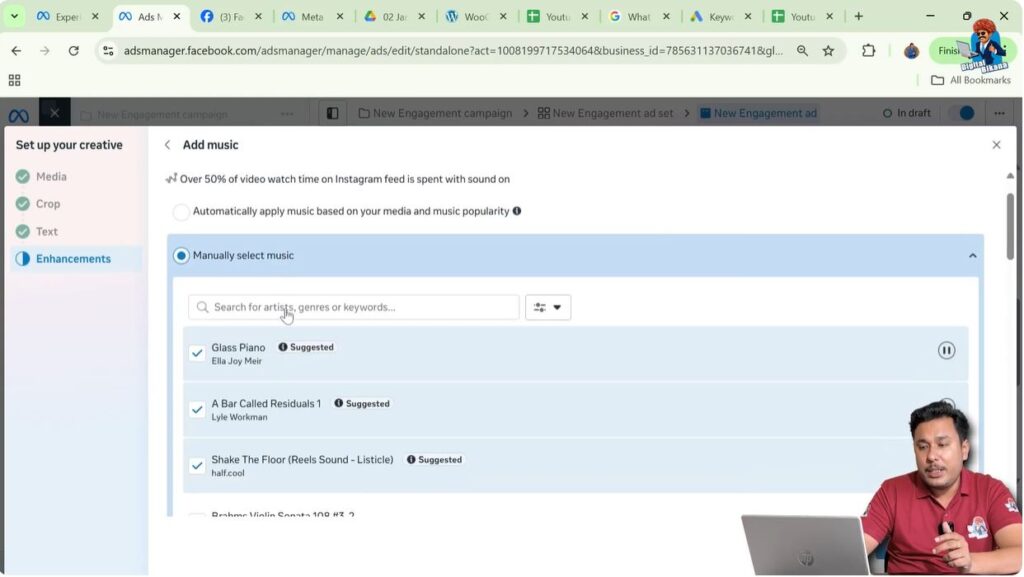
Task: Switch to the first Youtu sheets tab
Action: tap(557, 17)
